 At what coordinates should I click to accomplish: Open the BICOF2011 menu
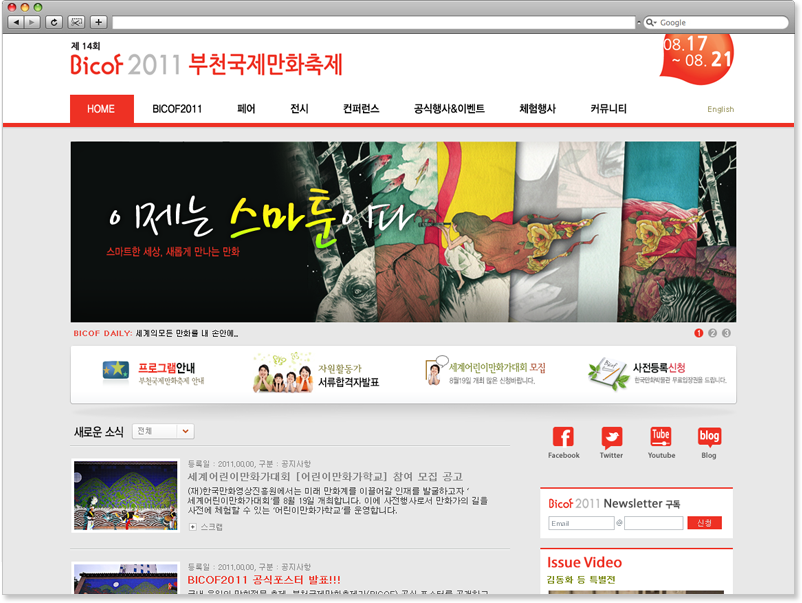coord(177,109)
